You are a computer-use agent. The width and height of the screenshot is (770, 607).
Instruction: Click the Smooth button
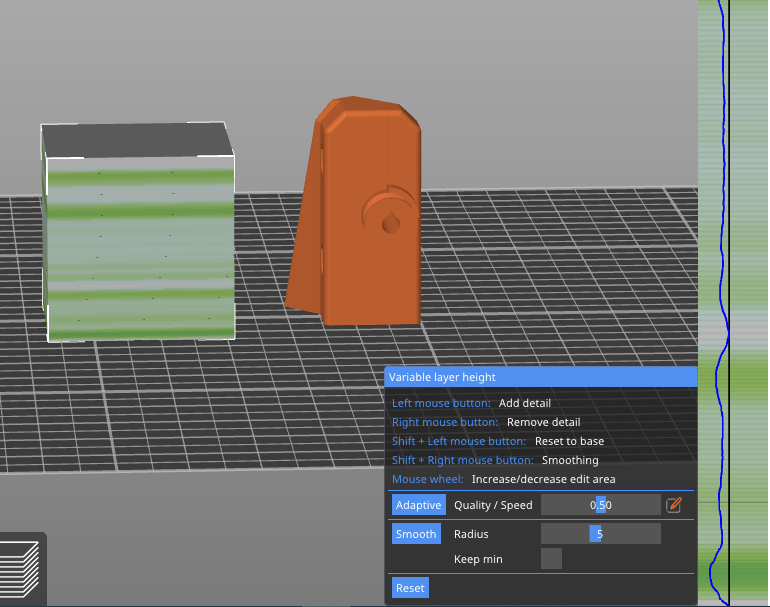pos(416,534)
